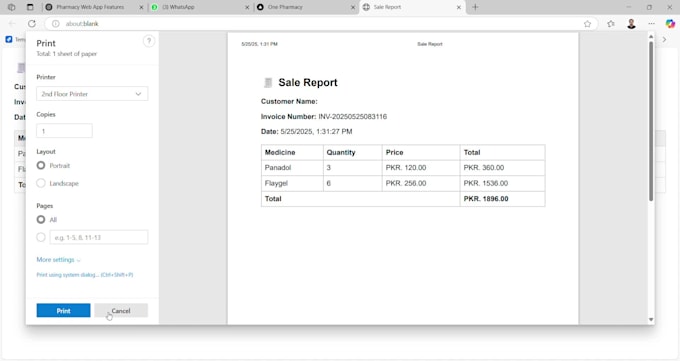
Task: Open browser Settings and more menu
Action: tap(651, 24)
